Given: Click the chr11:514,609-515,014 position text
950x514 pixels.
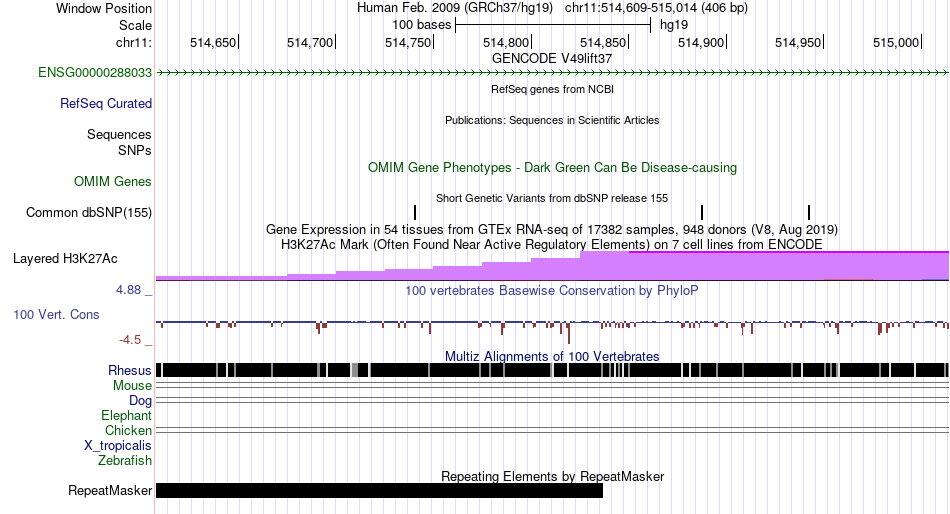Looking at the screenshot, I should [x=656, y=8].
